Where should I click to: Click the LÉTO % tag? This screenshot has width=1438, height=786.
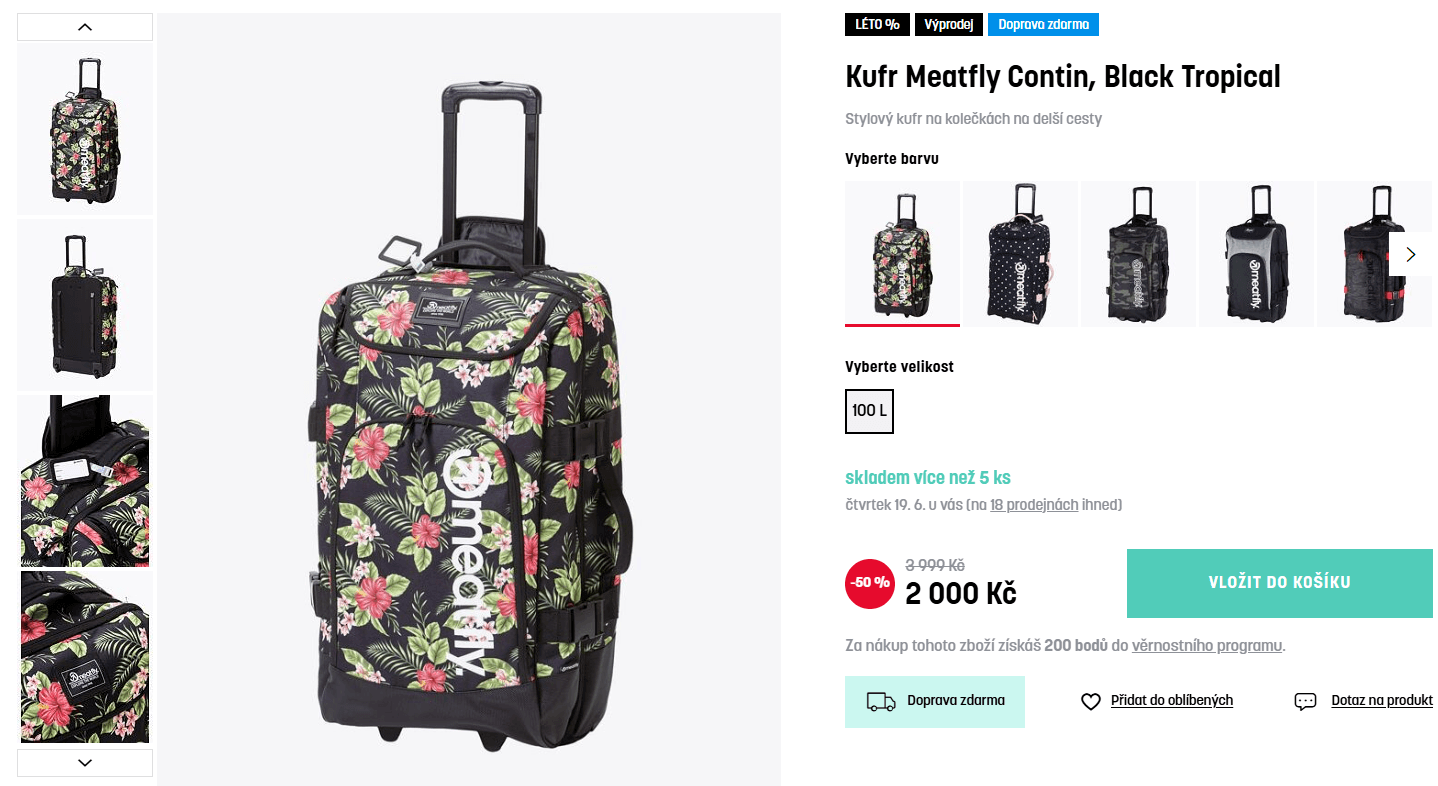[x=877, y=25]
